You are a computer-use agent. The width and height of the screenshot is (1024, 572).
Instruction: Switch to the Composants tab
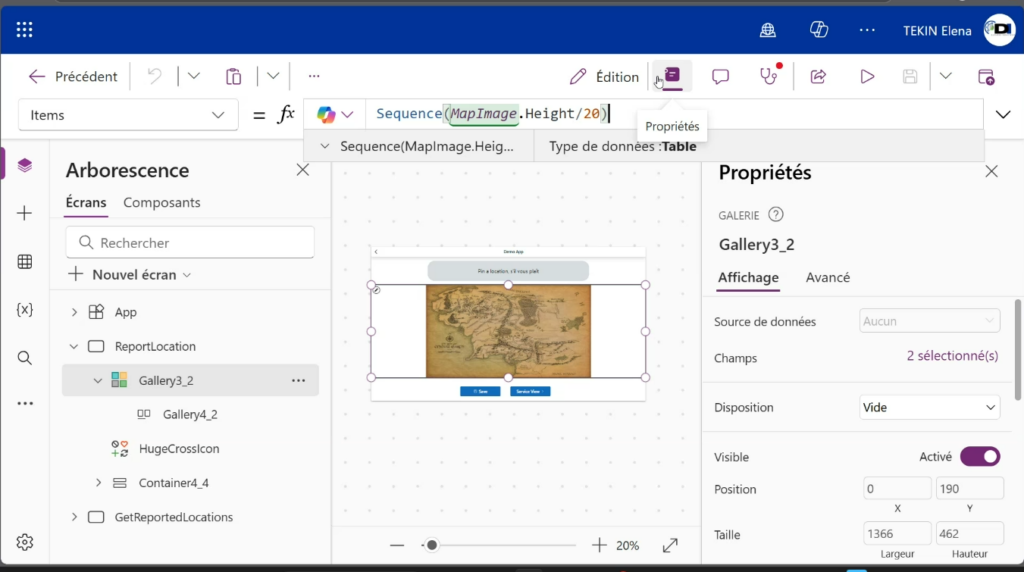coord(161,203)
